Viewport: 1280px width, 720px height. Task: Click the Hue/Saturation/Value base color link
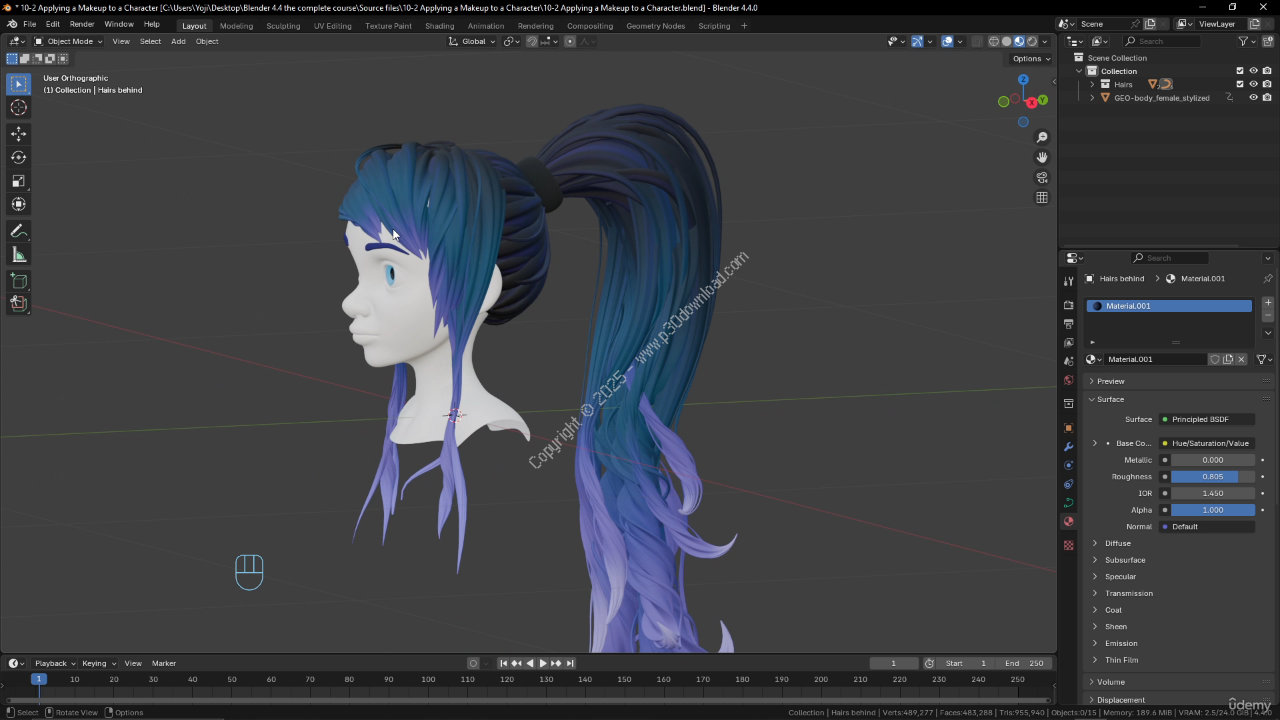click(1207, 443)
